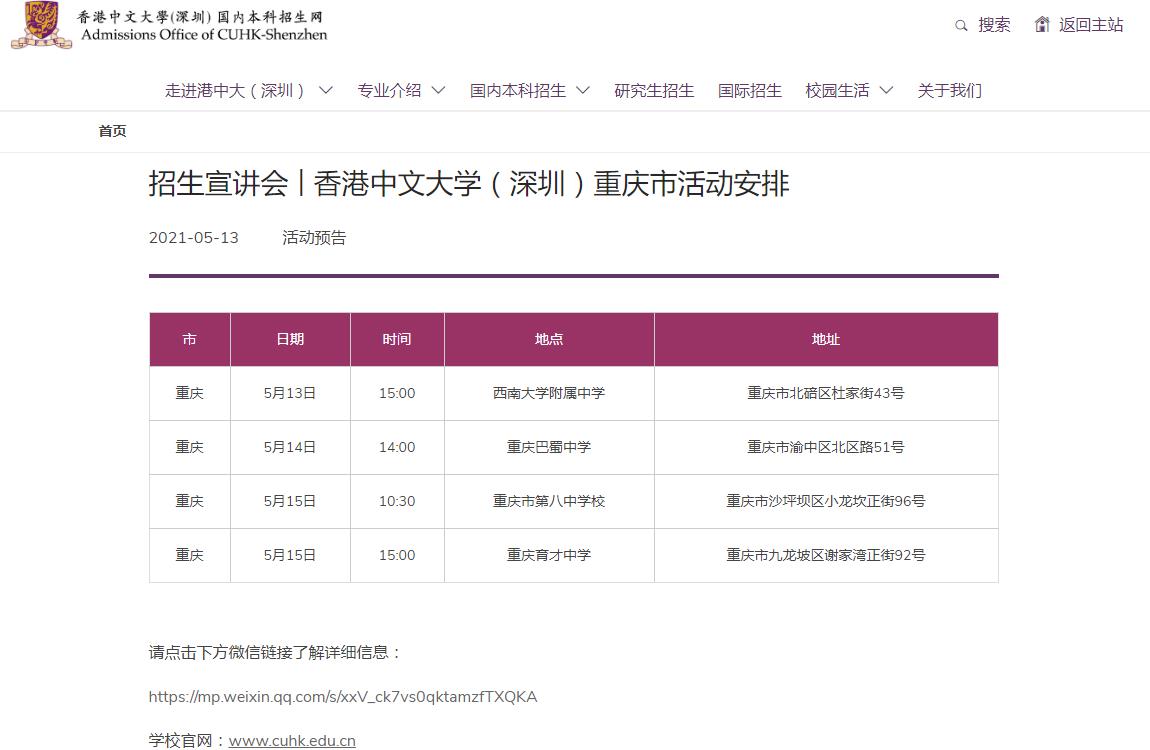Click the search magnifier icon

click(x=961, y=26)
